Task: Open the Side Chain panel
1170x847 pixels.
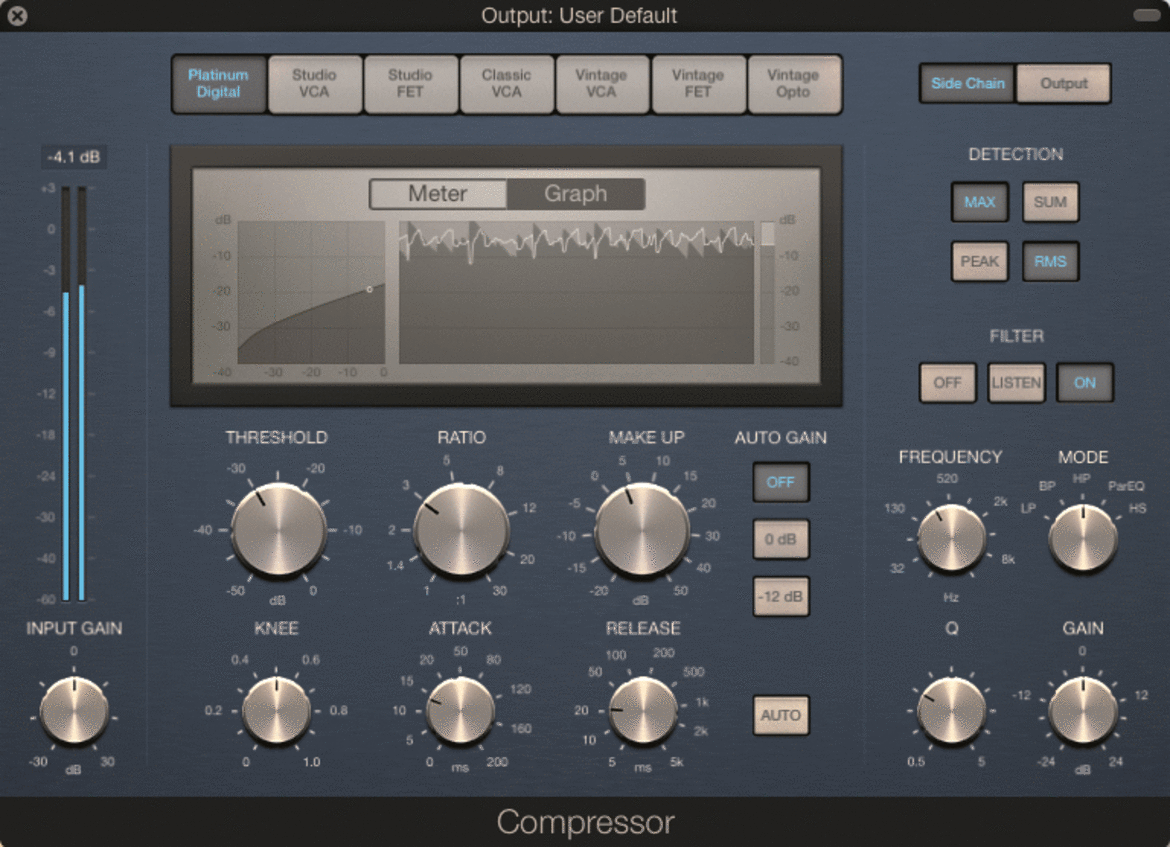Action: [x=968, y=84]
